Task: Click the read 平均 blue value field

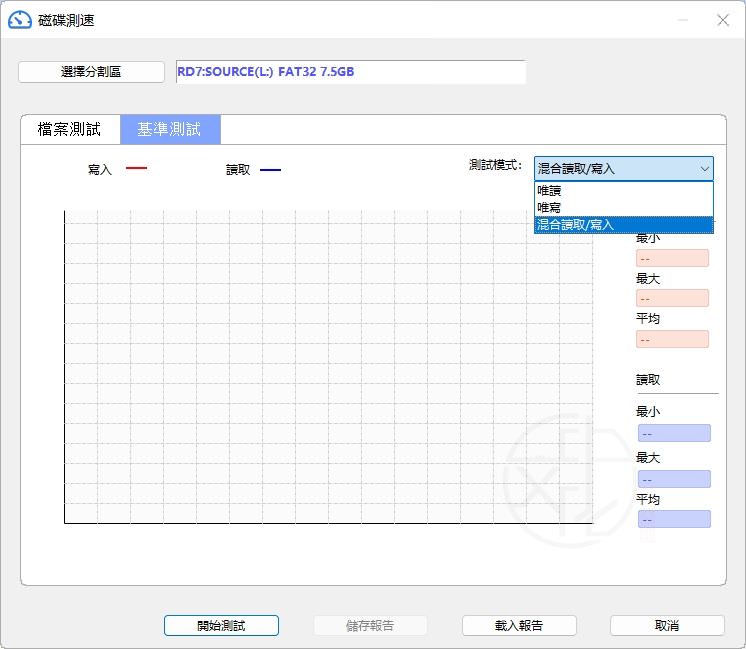Action: (x=674, y=520)
